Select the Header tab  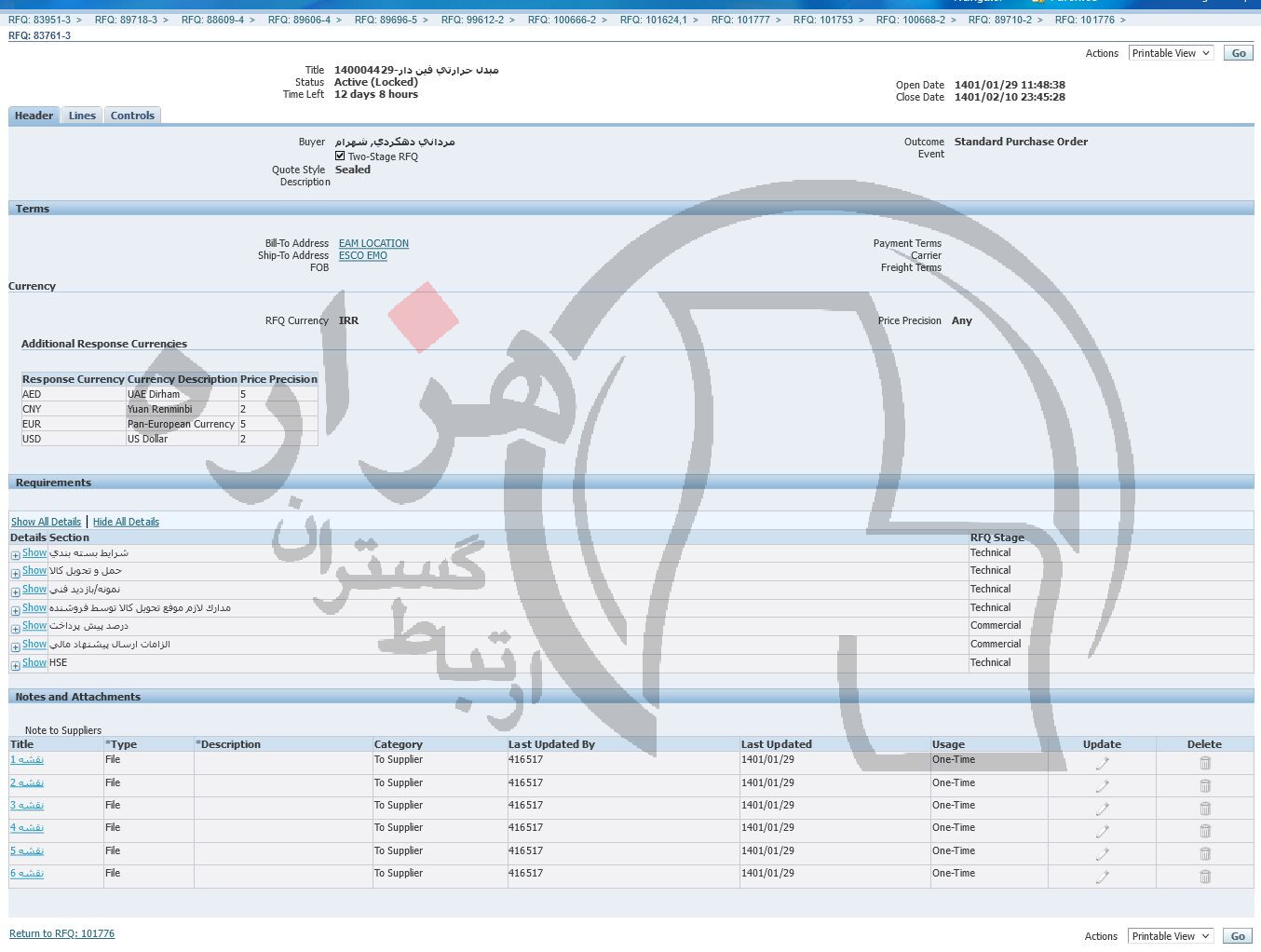click(34, 116)
